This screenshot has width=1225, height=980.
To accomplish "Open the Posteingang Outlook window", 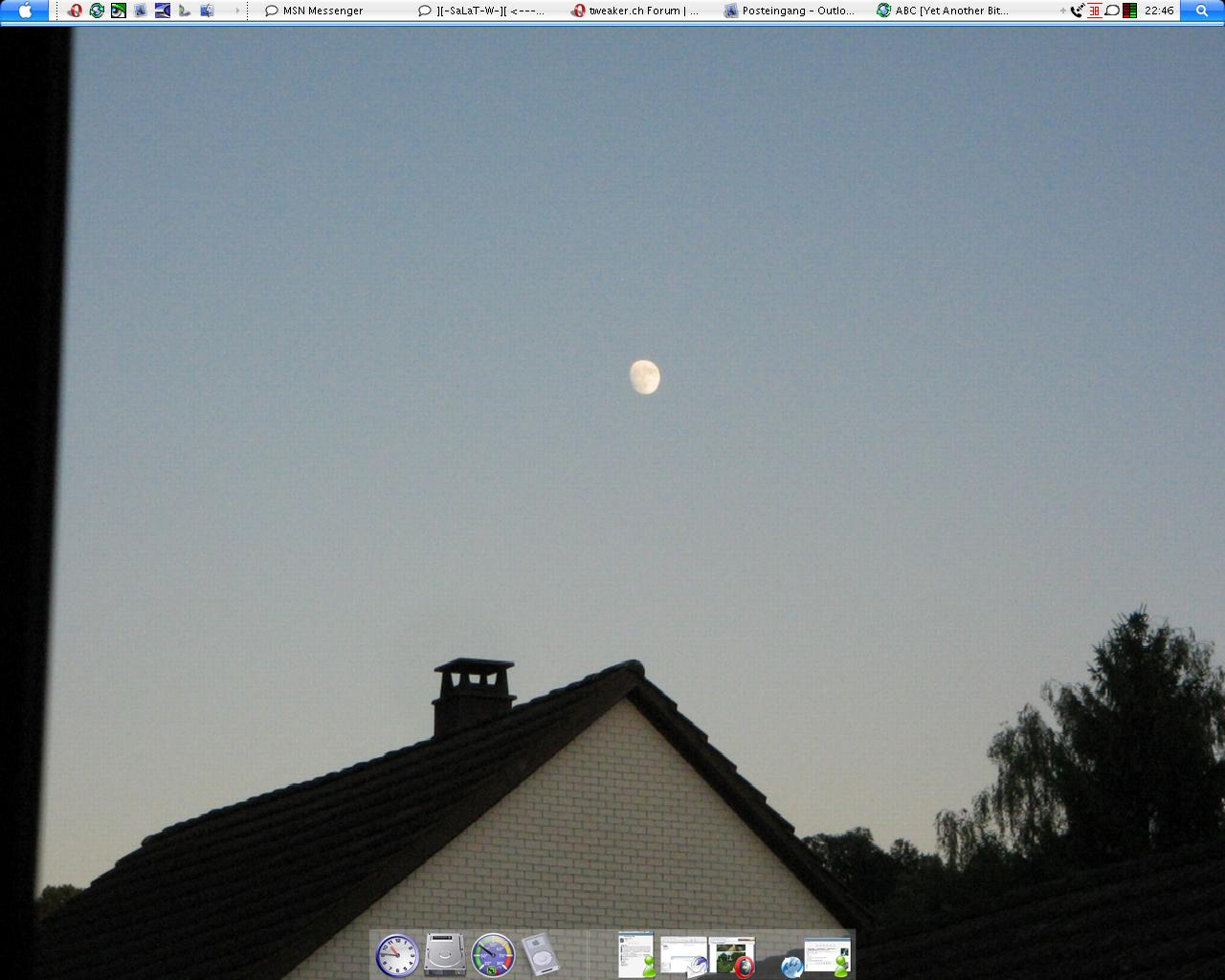I will (790, 11).
